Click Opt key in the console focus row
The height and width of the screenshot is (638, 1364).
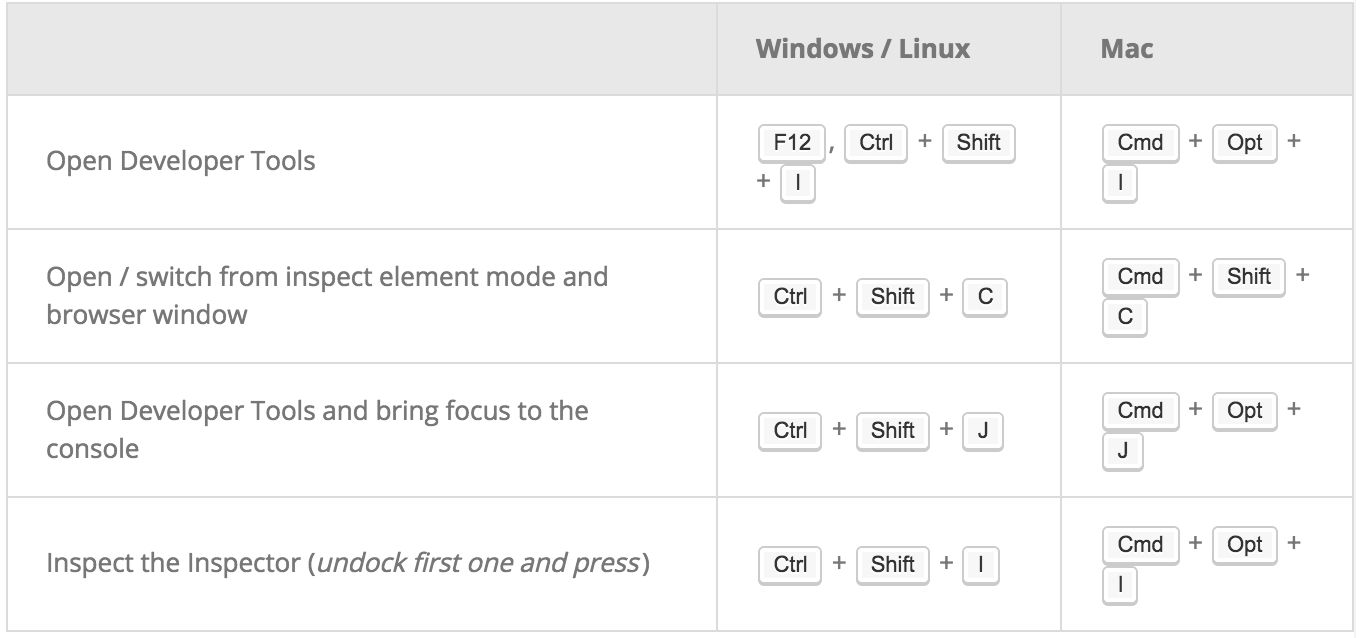(x=1244, y=410)
